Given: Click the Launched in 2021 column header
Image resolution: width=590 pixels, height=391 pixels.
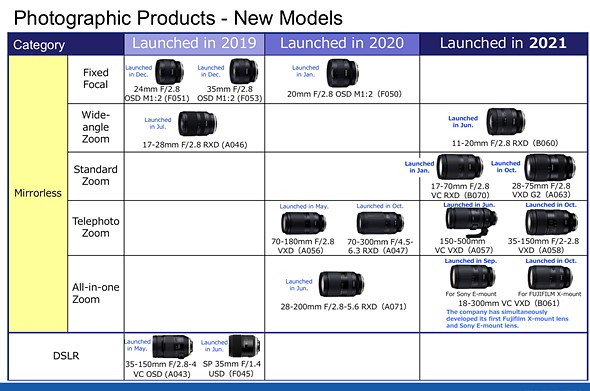Looking at the screenshot, I should (x=503, y=44).
